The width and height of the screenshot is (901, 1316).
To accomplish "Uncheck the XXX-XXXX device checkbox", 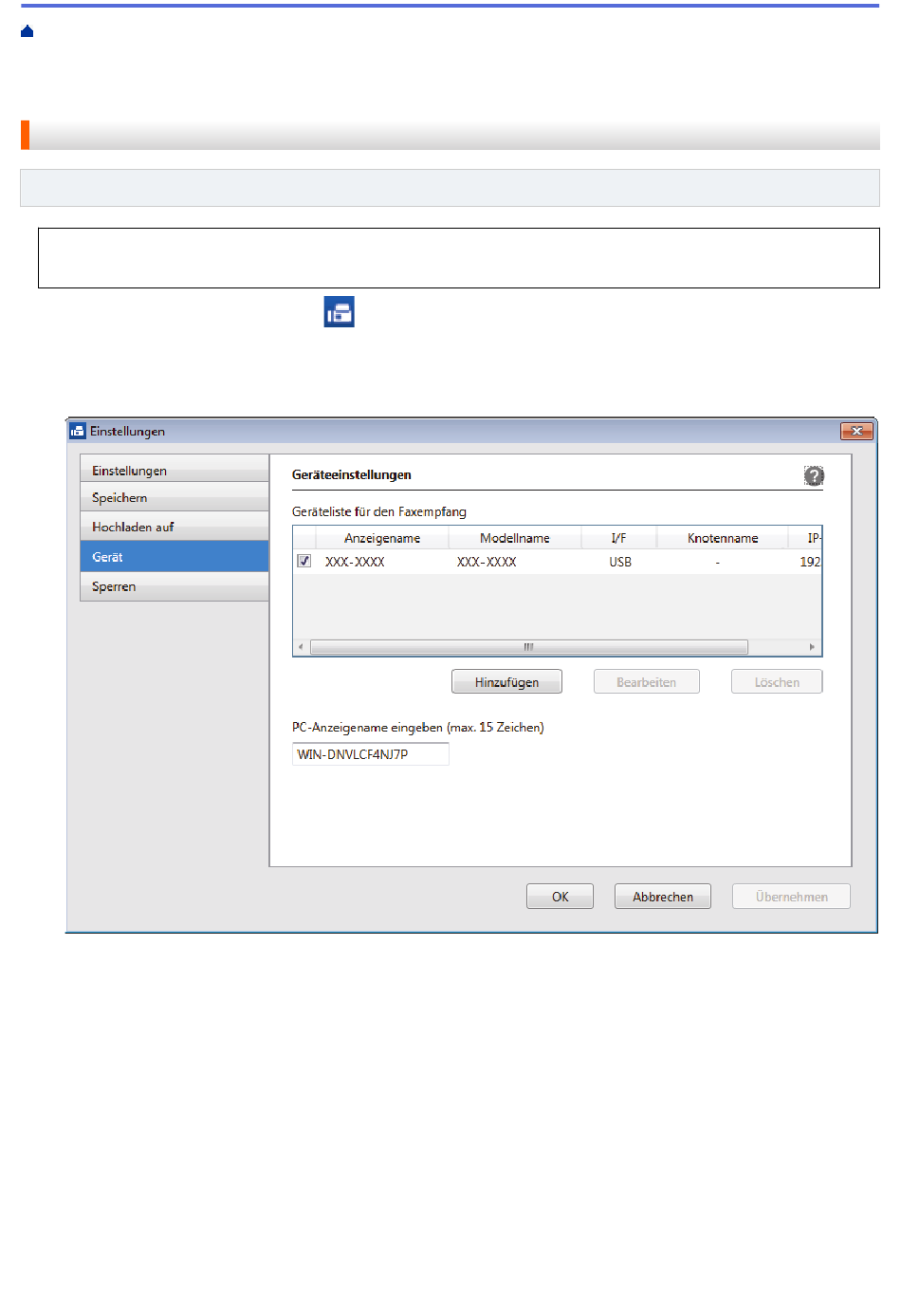I will click(304, 561).
